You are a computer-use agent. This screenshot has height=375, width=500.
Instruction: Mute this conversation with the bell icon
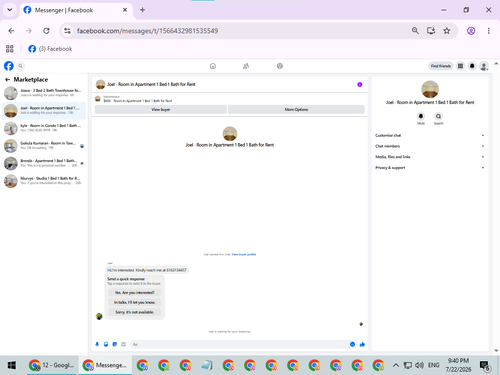pyautogui.click(x=421, y=116)
